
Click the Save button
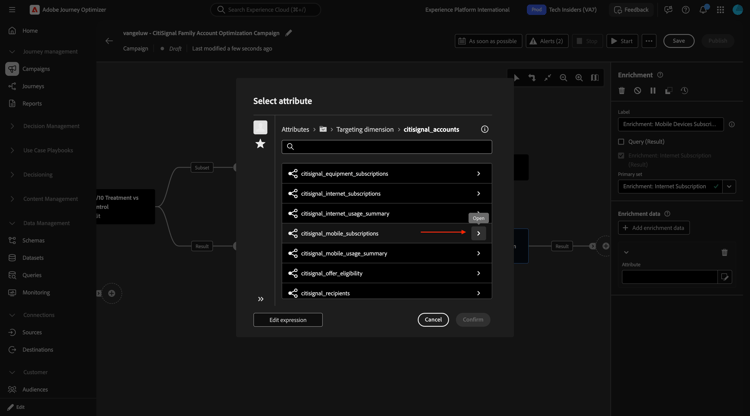click(679, 41)
